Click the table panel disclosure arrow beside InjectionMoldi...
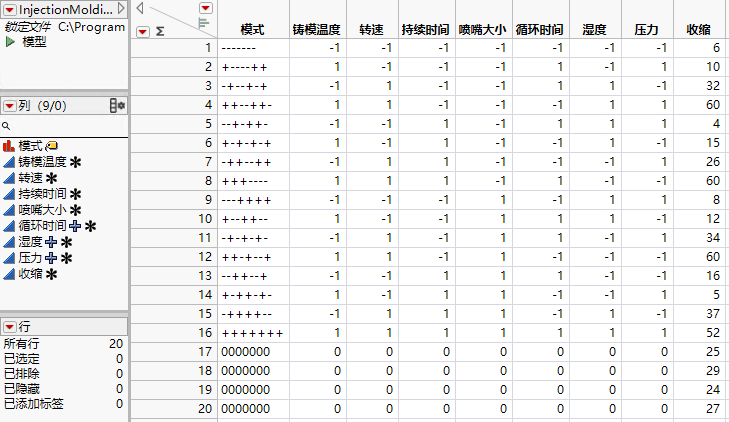Image resolution: width=729 pixels, height=422 pixels. (x=121, y=8)
